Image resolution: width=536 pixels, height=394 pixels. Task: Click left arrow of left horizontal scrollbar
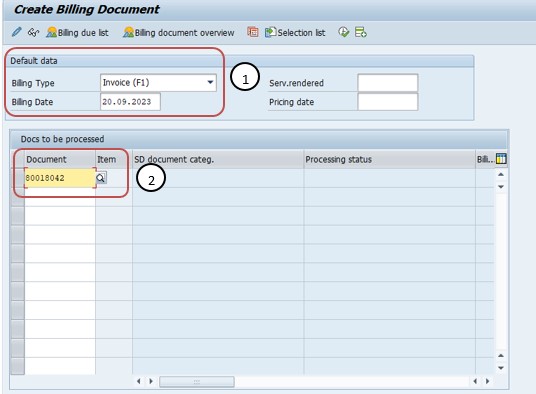pos(138,381)
